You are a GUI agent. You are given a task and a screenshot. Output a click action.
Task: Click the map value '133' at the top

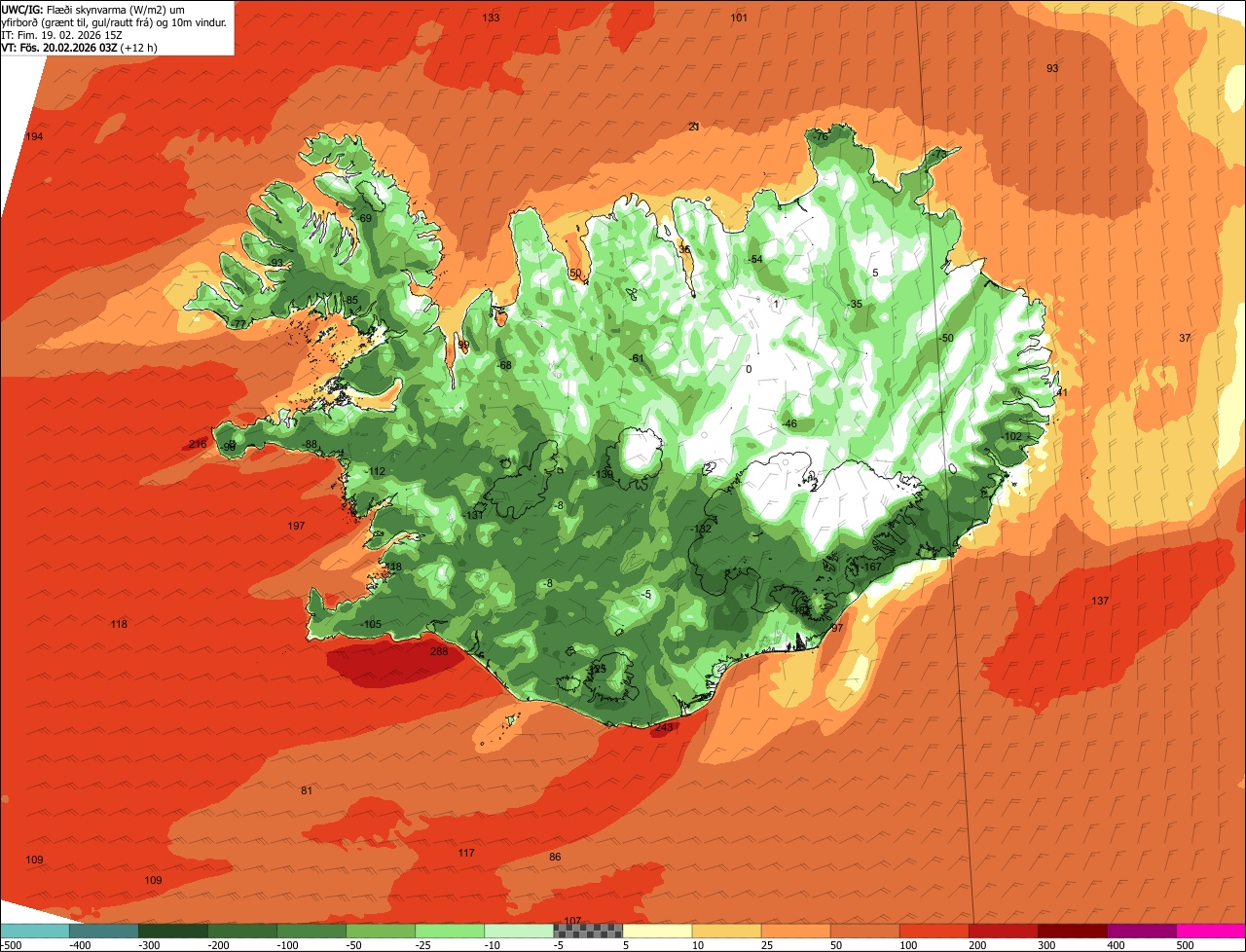pyautogui.click(x=491, y=18)
